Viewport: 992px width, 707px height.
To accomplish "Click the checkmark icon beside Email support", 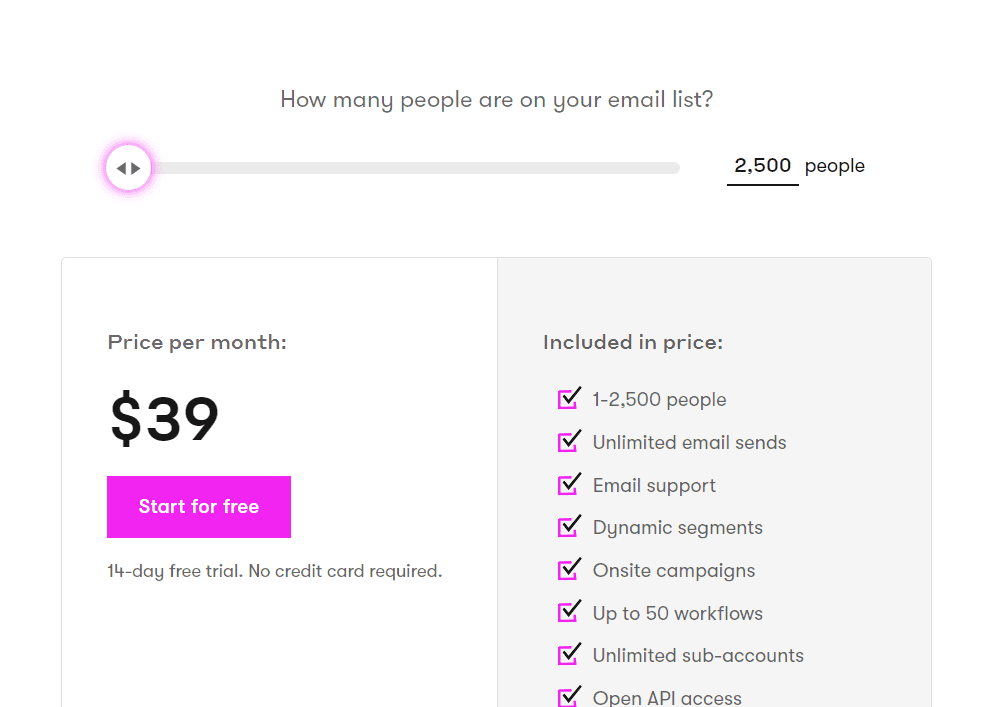I will coord(569,484).
